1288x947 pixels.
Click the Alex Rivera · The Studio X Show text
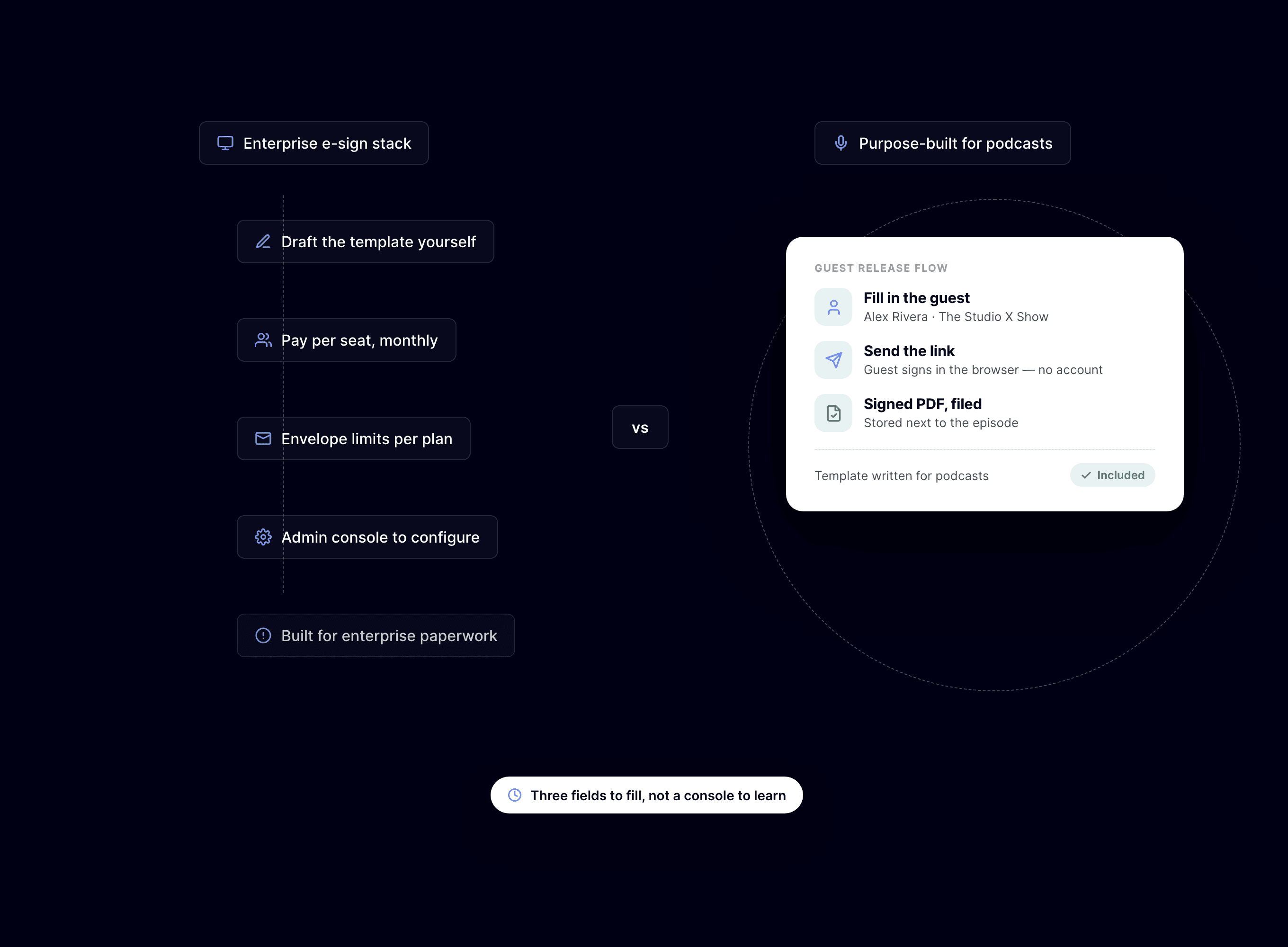[x=956, y=317]
